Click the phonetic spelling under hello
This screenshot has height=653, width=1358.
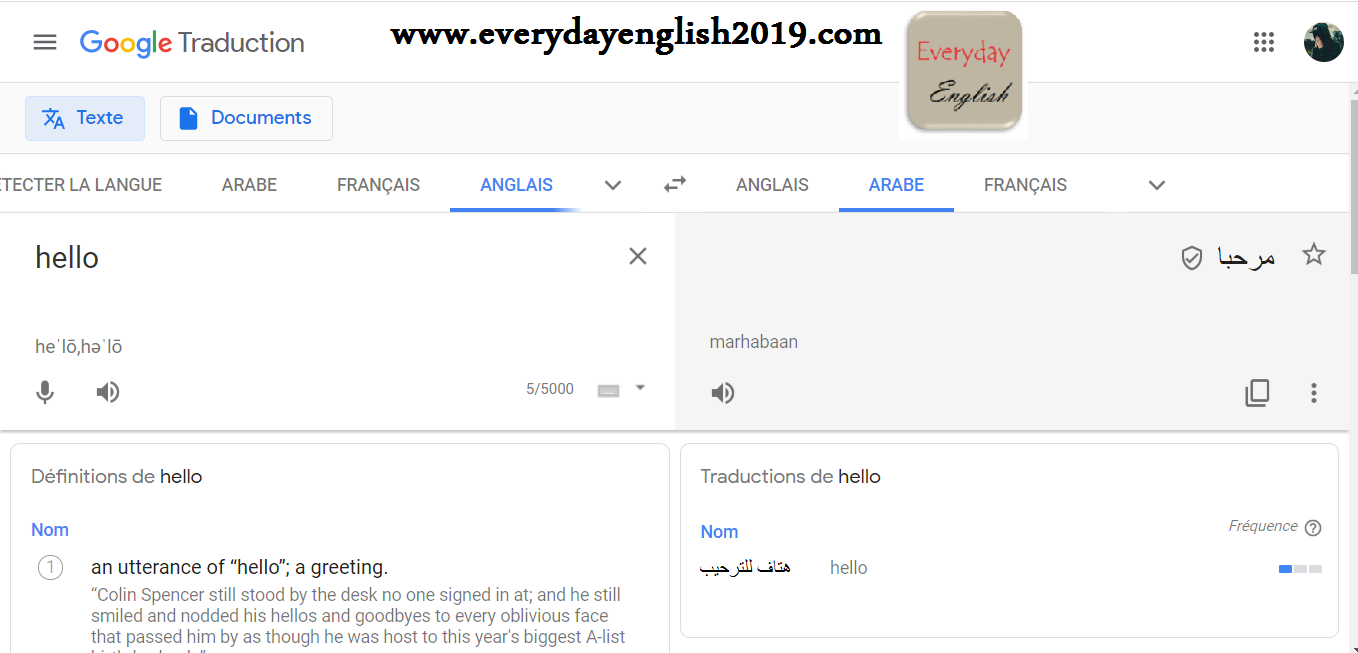(x=79, y=347)
